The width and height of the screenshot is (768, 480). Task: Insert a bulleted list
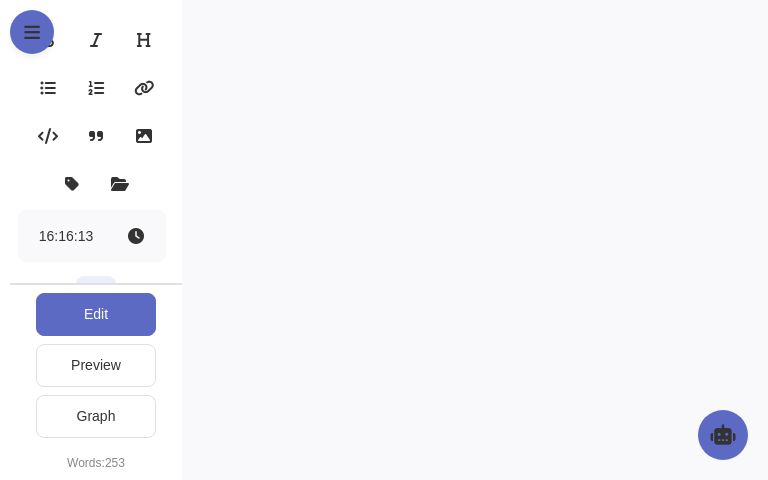point(48,88)
